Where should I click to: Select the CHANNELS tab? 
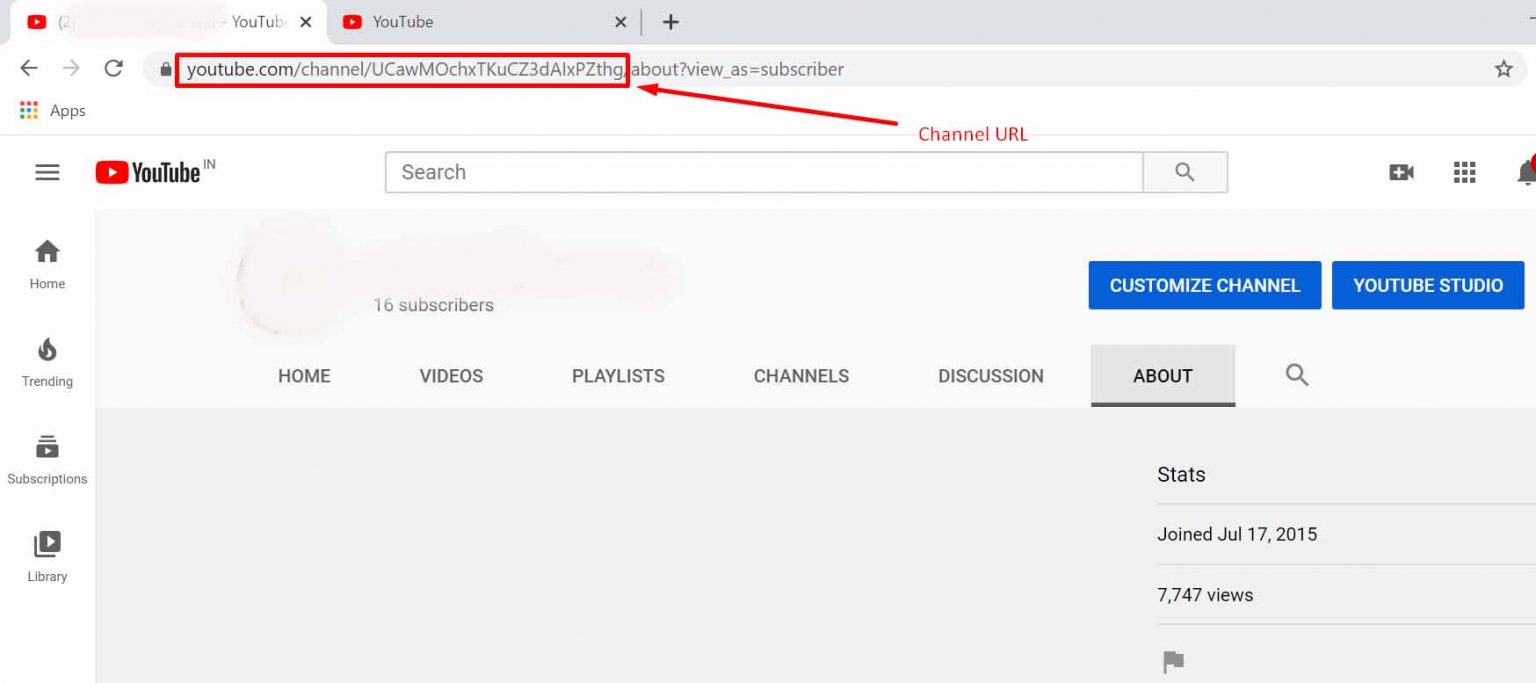pyautogui.click(x=801, y=376)
